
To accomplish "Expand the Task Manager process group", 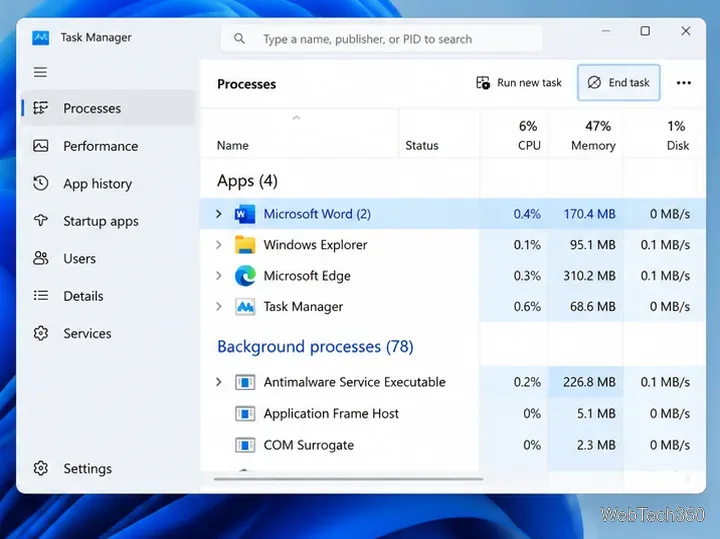I will [x=219, y=306].
